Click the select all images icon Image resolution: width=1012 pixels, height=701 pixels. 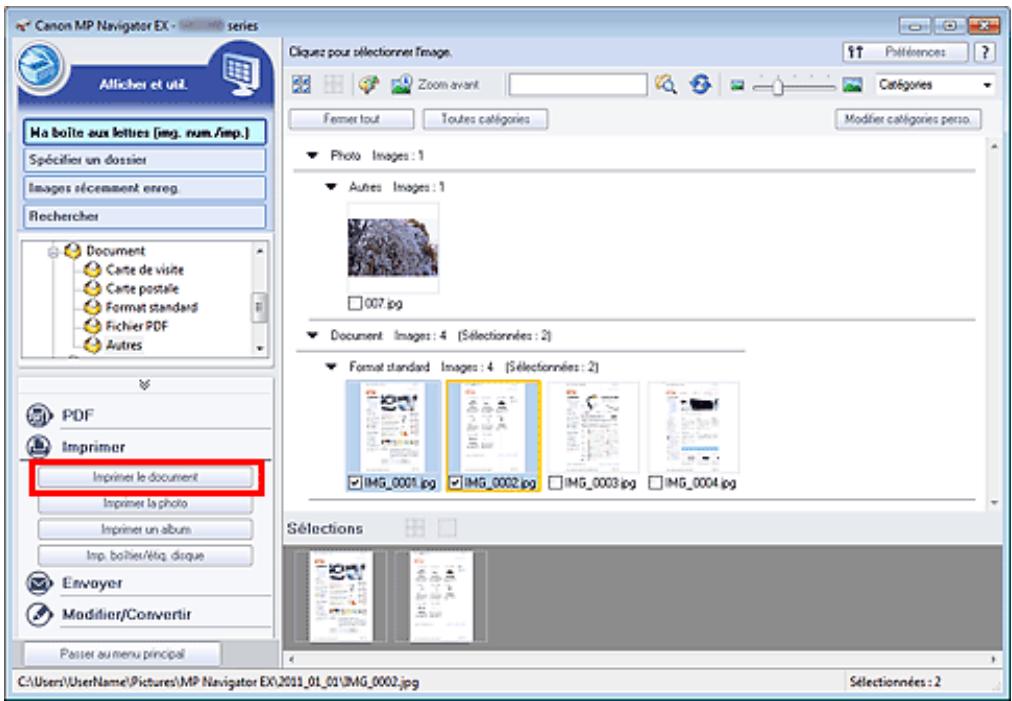click(301, 85)
